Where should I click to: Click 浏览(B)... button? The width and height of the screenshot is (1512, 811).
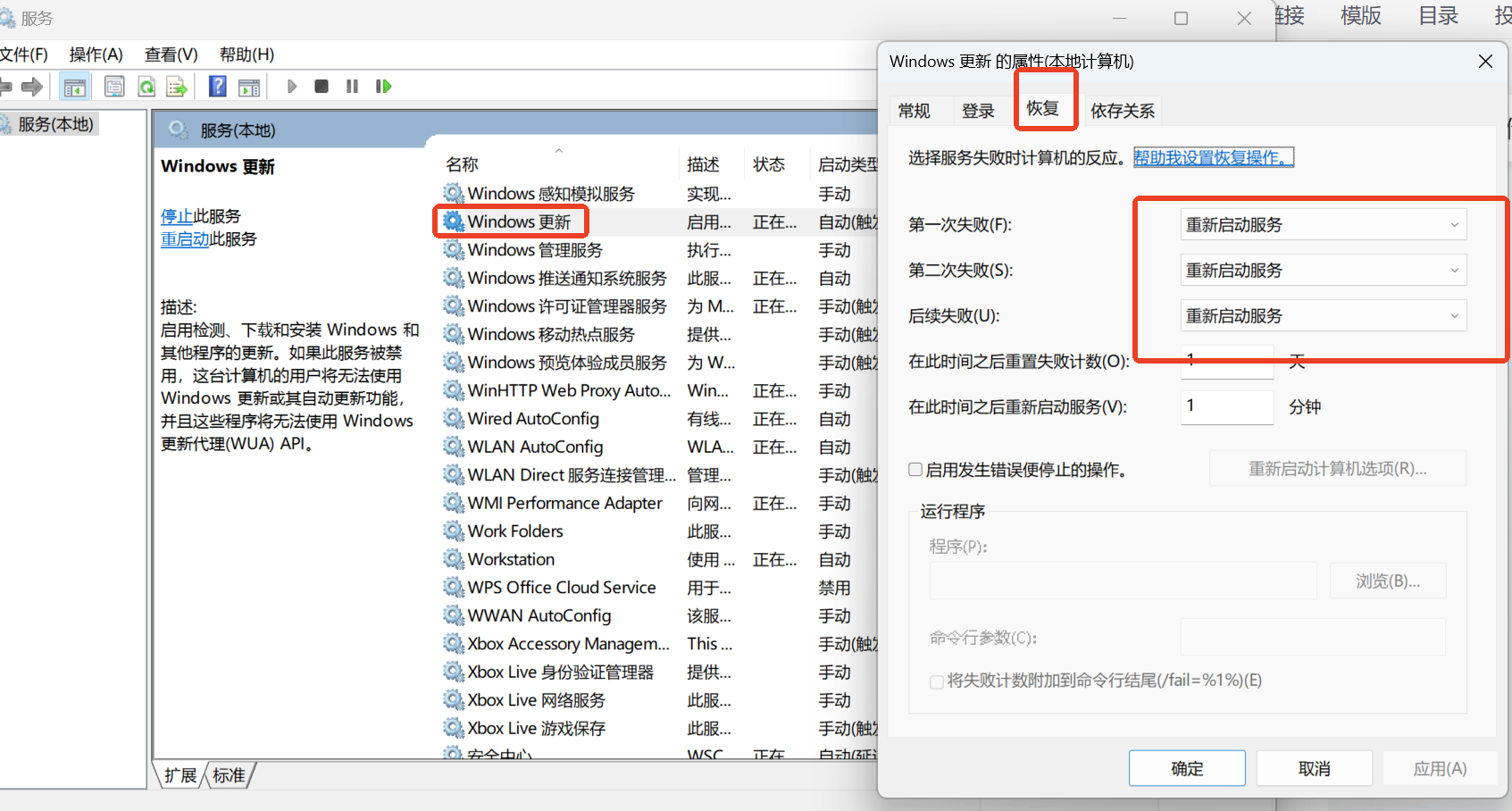[1388, 581]
